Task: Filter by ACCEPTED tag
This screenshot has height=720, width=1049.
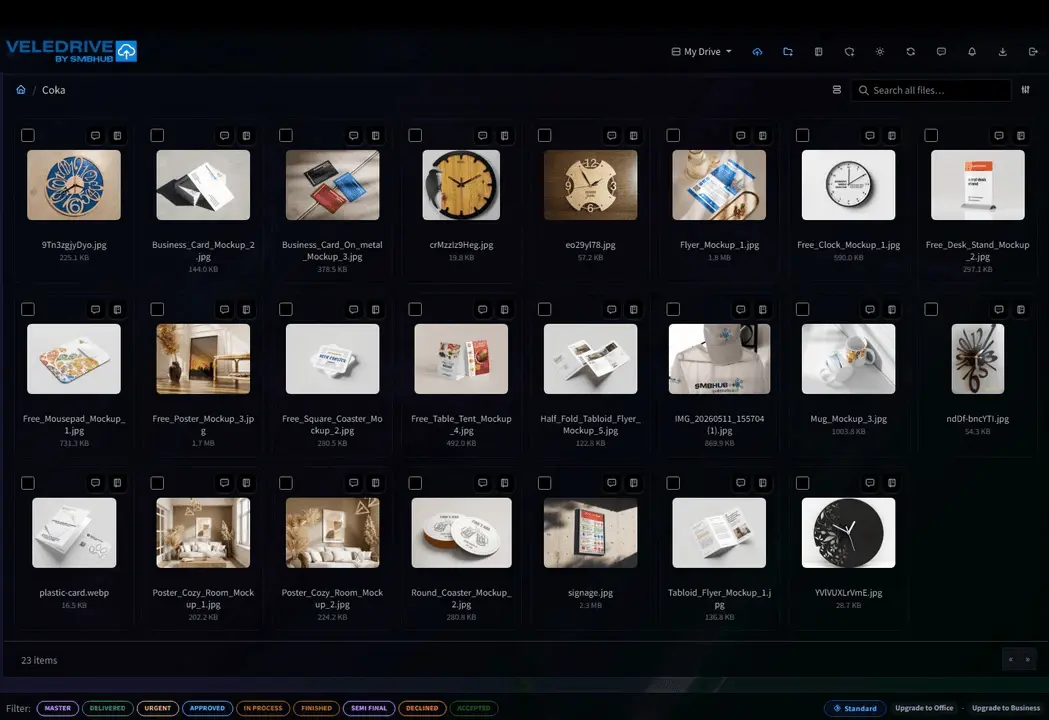Action: (474, 708)
